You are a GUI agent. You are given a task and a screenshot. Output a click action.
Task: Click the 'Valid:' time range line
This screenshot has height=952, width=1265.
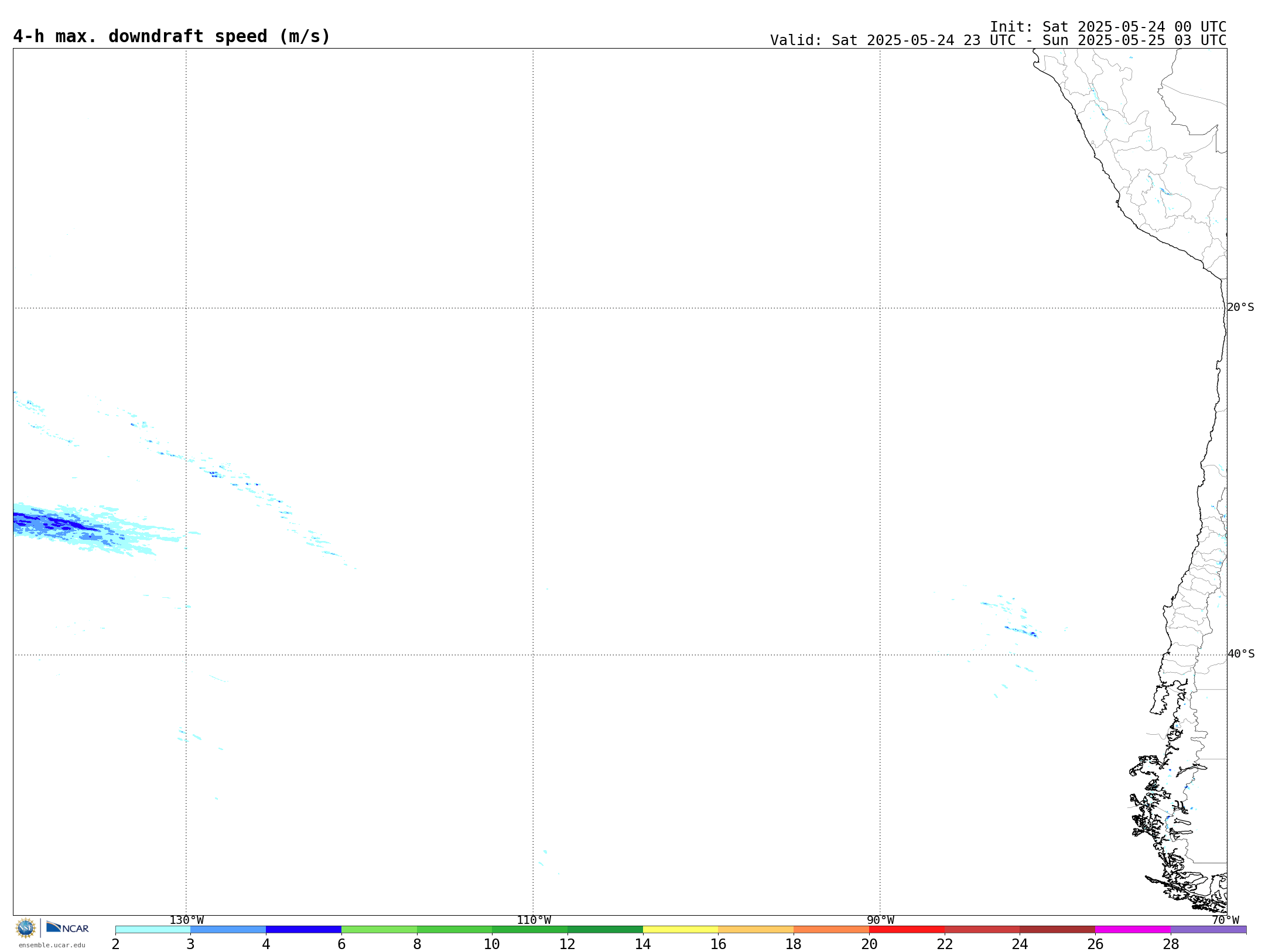point(998,40)
